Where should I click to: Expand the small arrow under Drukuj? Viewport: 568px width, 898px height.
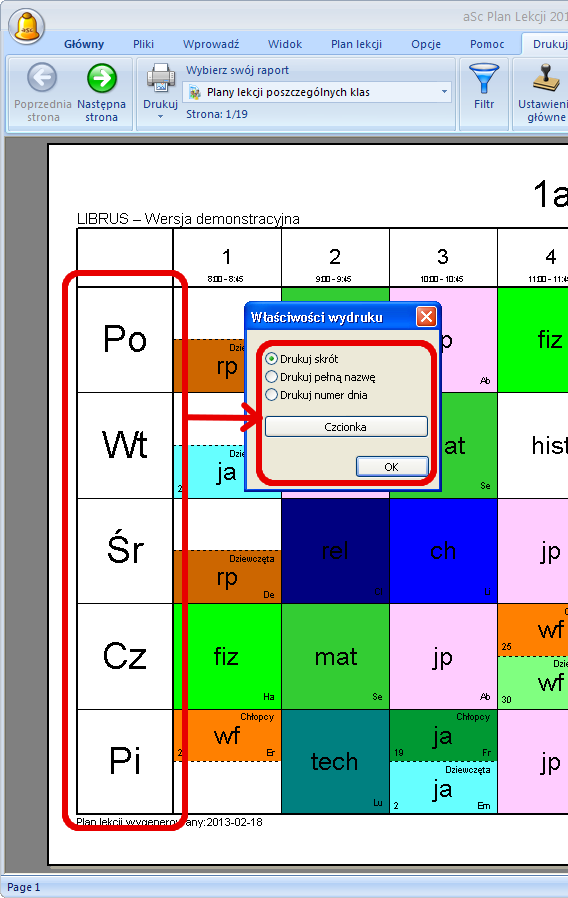click(160, 117)
